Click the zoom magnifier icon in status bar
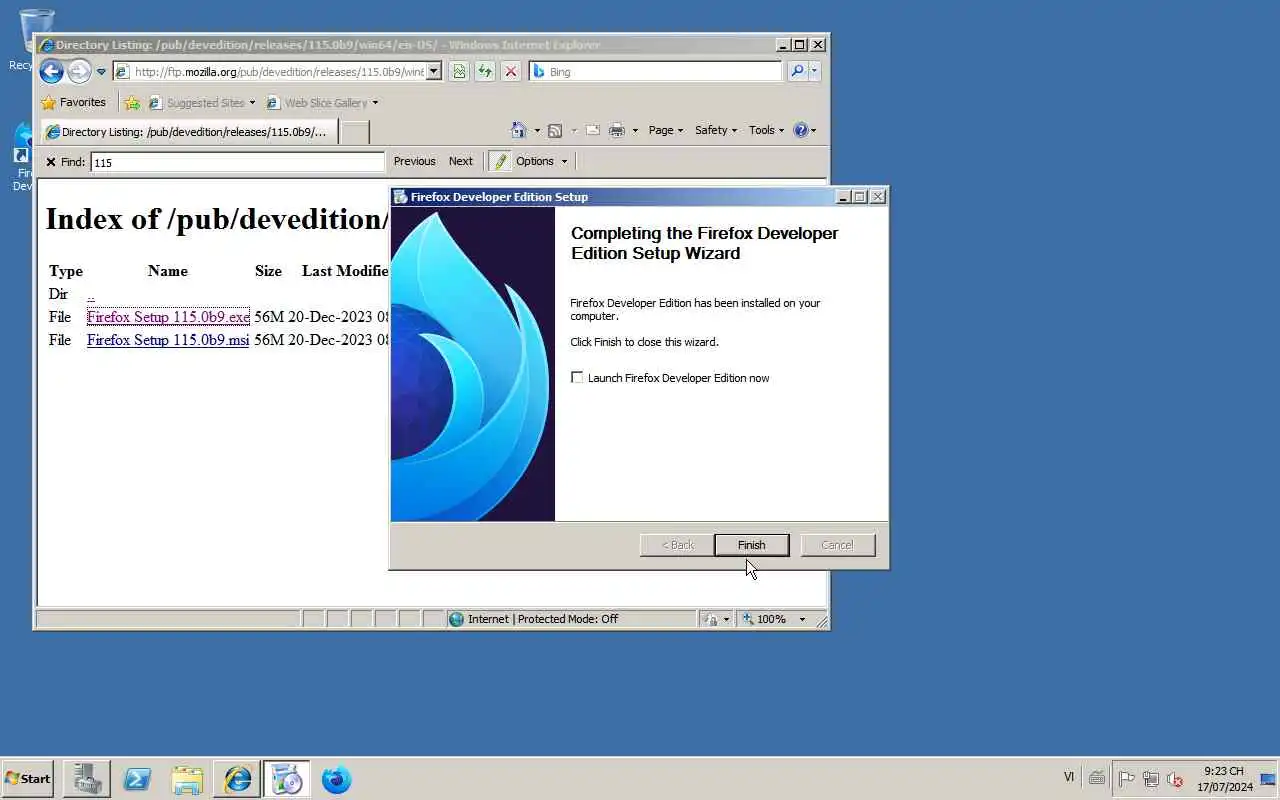1280x800 pixels. (x=747, y=619)
